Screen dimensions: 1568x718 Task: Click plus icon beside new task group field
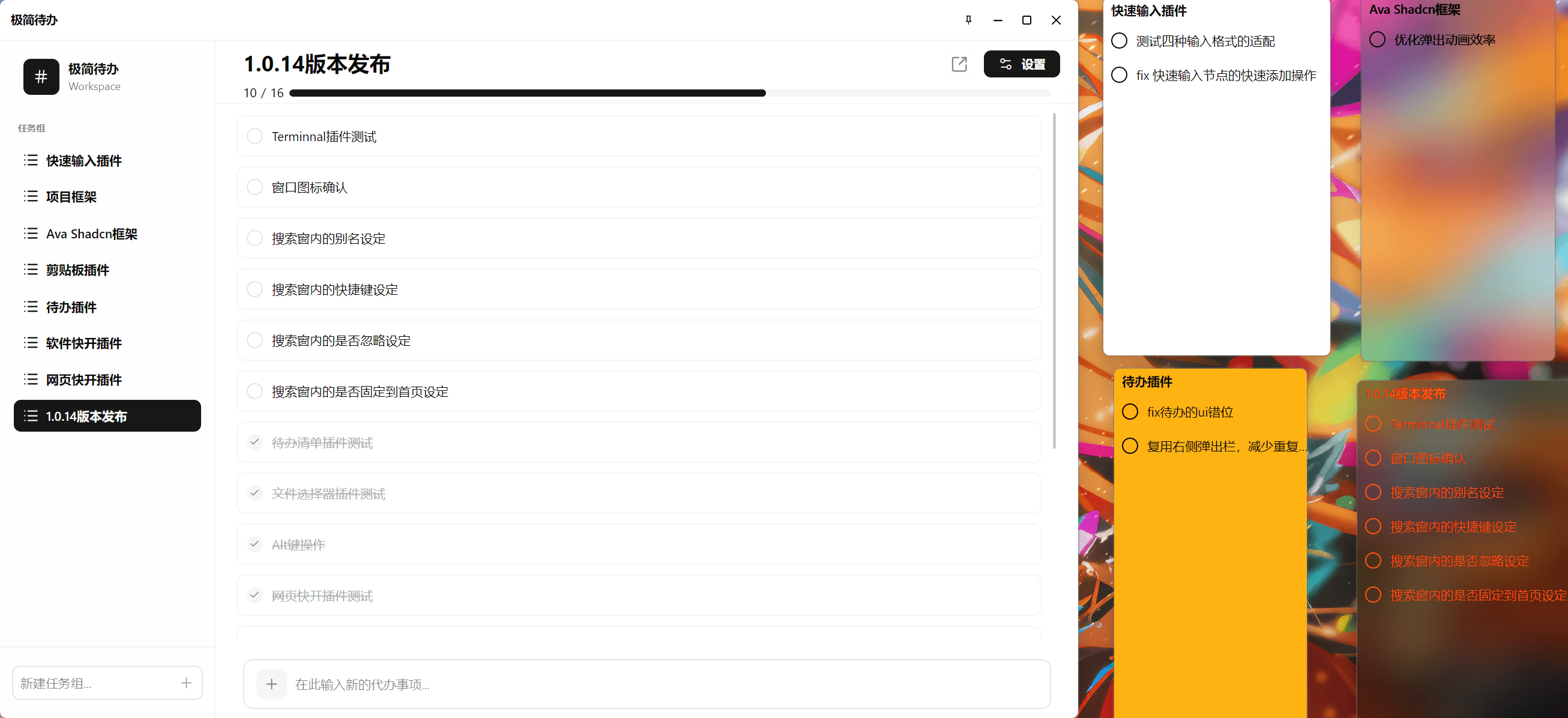[x=186, y=683]
